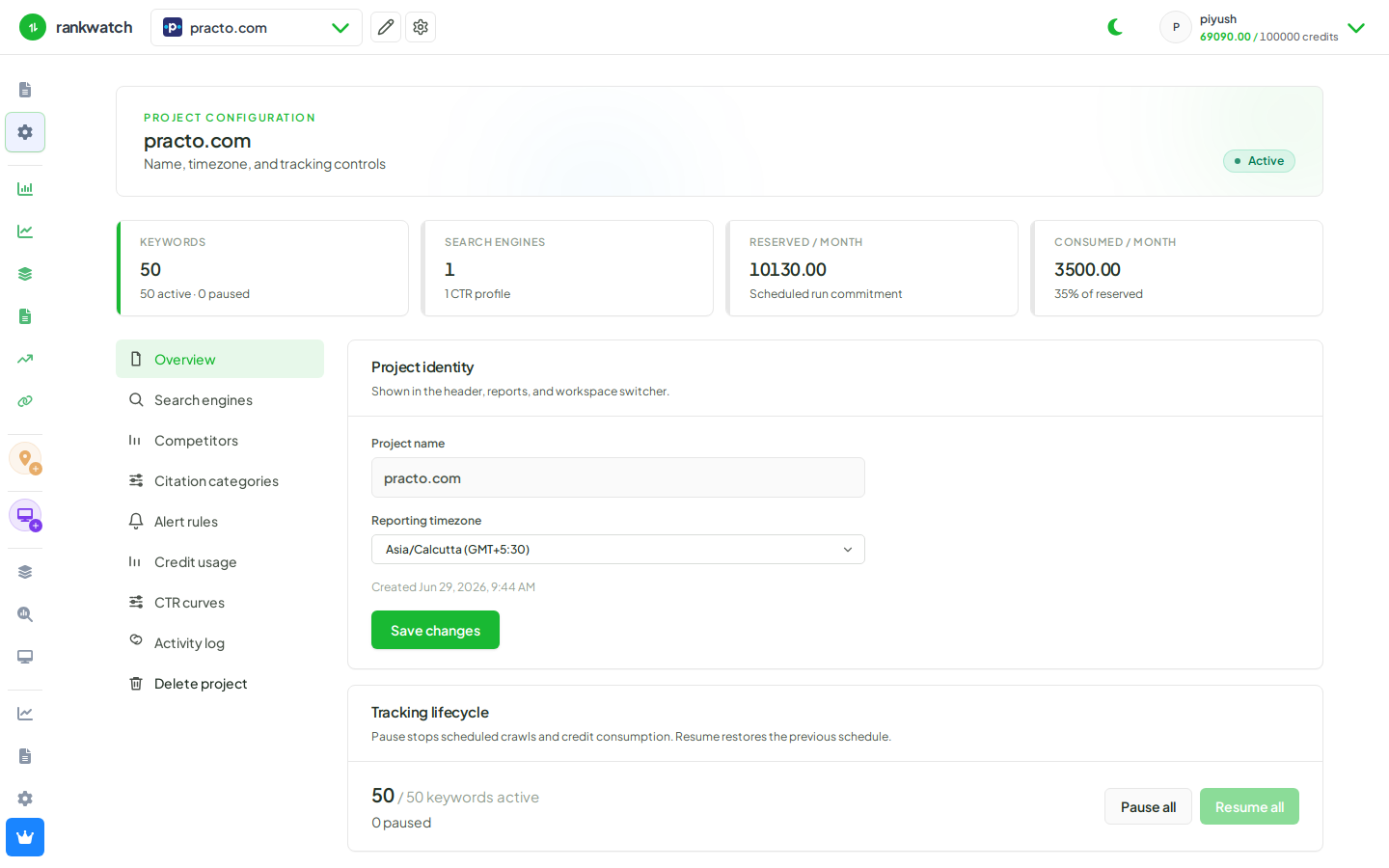Open the gray document icon above the bottom gear
Image resolution: width=1389 pixels, height=868 pixels.
[25, 756]
